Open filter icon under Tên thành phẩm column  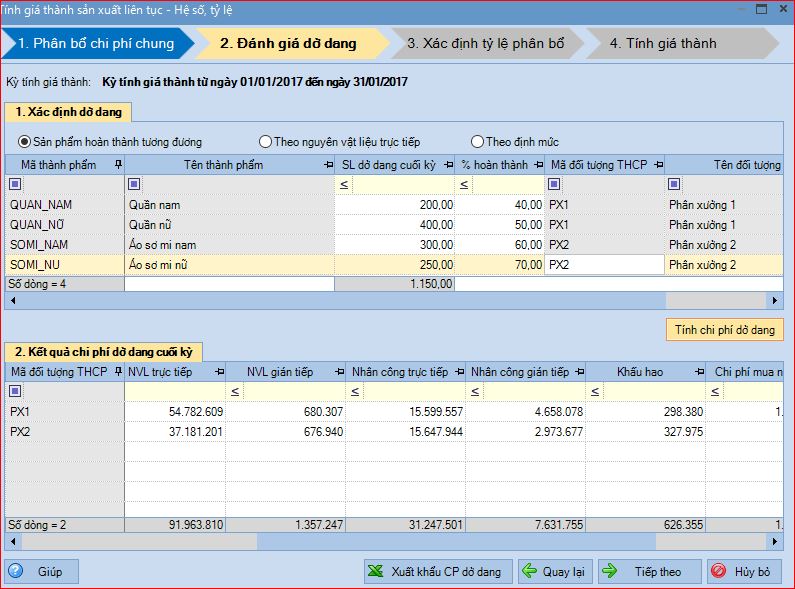(x=134, y=184)
